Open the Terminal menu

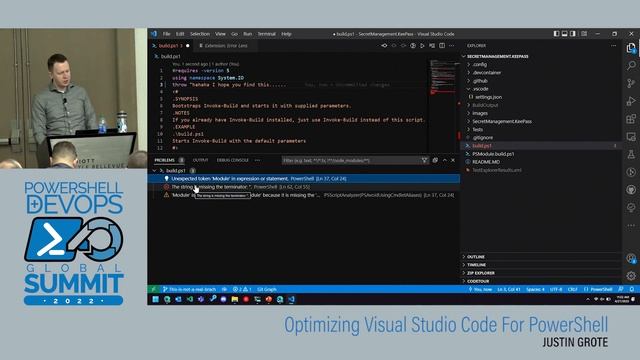267,34
